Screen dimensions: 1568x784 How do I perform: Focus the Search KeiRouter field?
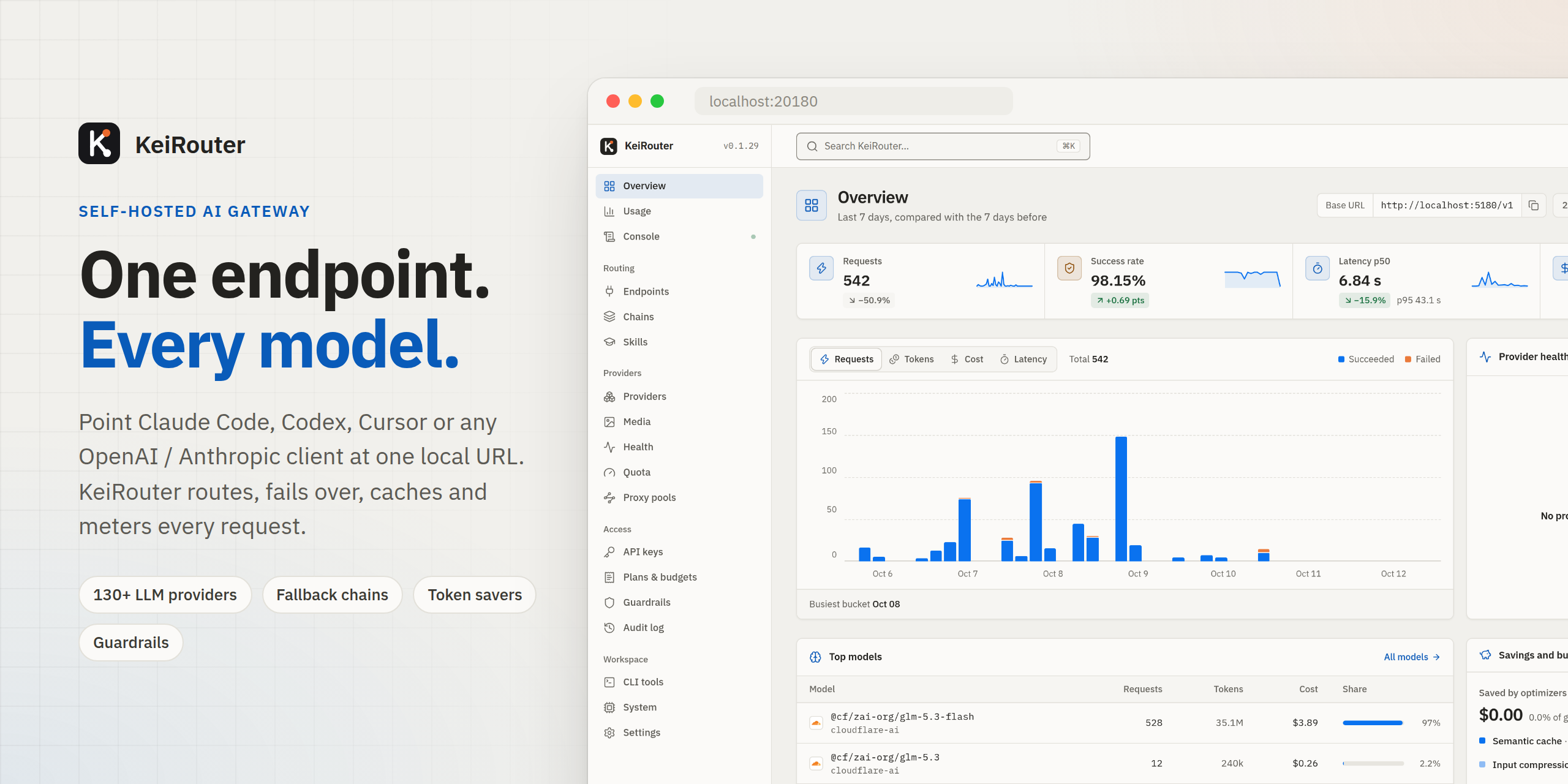(x=943, y=146)
